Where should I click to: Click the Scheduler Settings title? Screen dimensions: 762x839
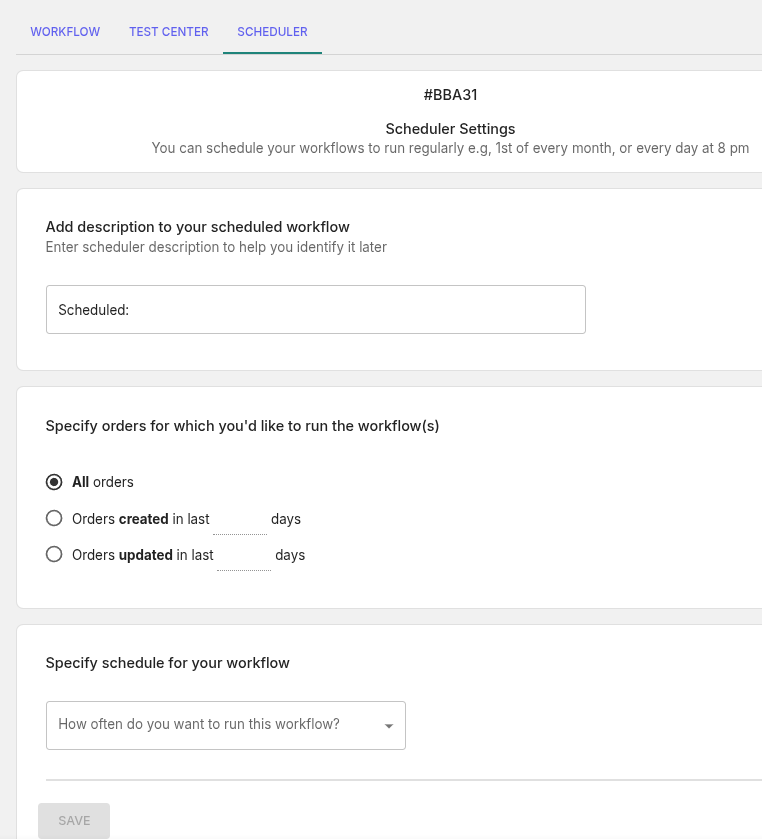tap(450, 129)
